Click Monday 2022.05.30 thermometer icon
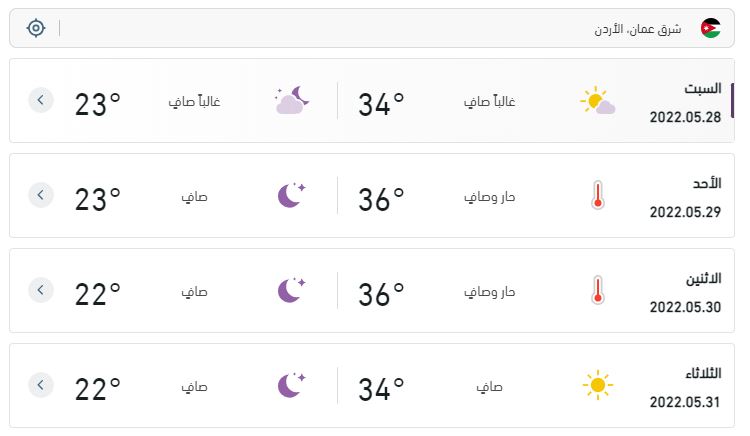This screenshot has width=750, height=436. (597, 290)
